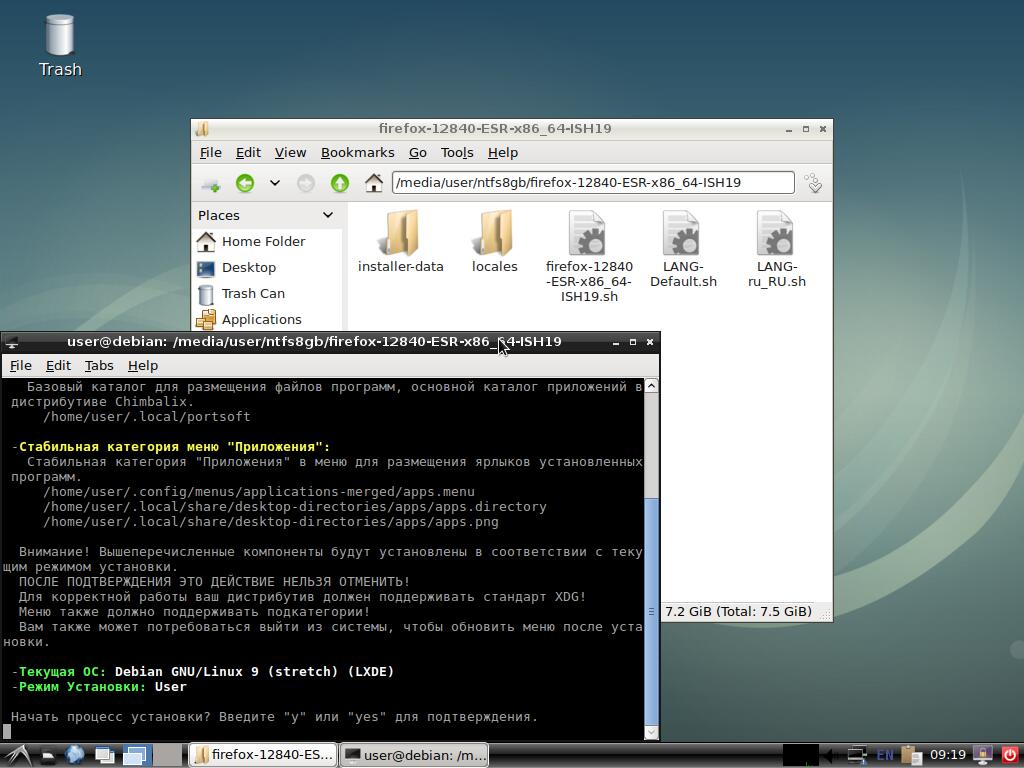The height and width of the screenshot is (768, 1024).
Task: Open the navigation history dropdown arrow
Action: point(274,183)
